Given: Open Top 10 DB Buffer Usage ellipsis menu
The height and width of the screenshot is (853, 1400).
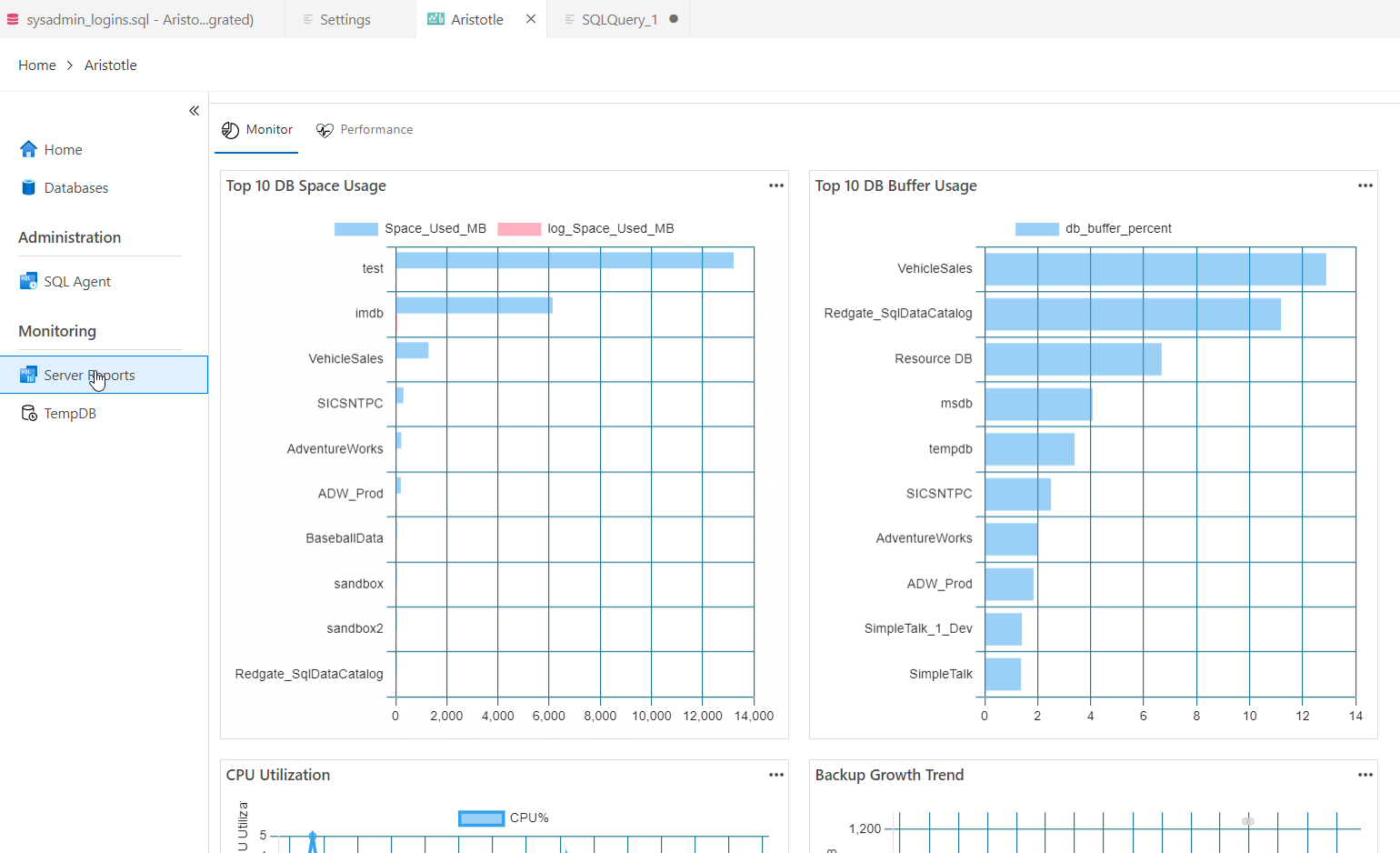Looking at the screenshot, I should 1365,186.
